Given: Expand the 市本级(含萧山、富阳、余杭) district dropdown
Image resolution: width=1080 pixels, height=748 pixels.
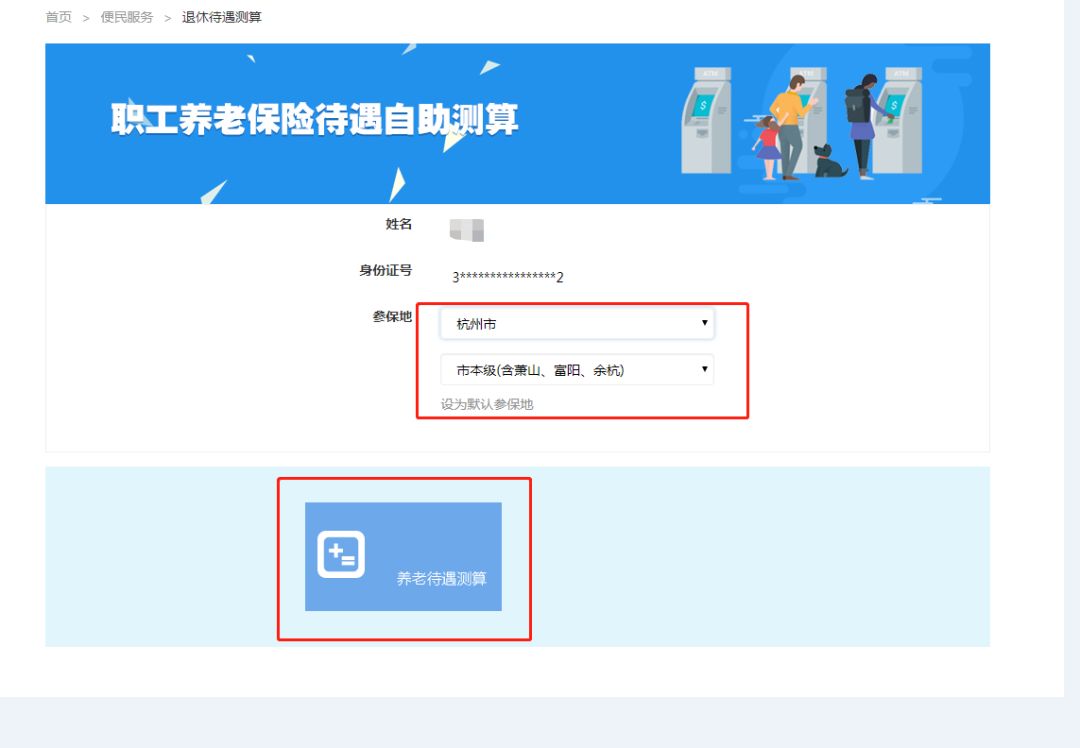Looking at the screenshot, I should tap(577, 370).
